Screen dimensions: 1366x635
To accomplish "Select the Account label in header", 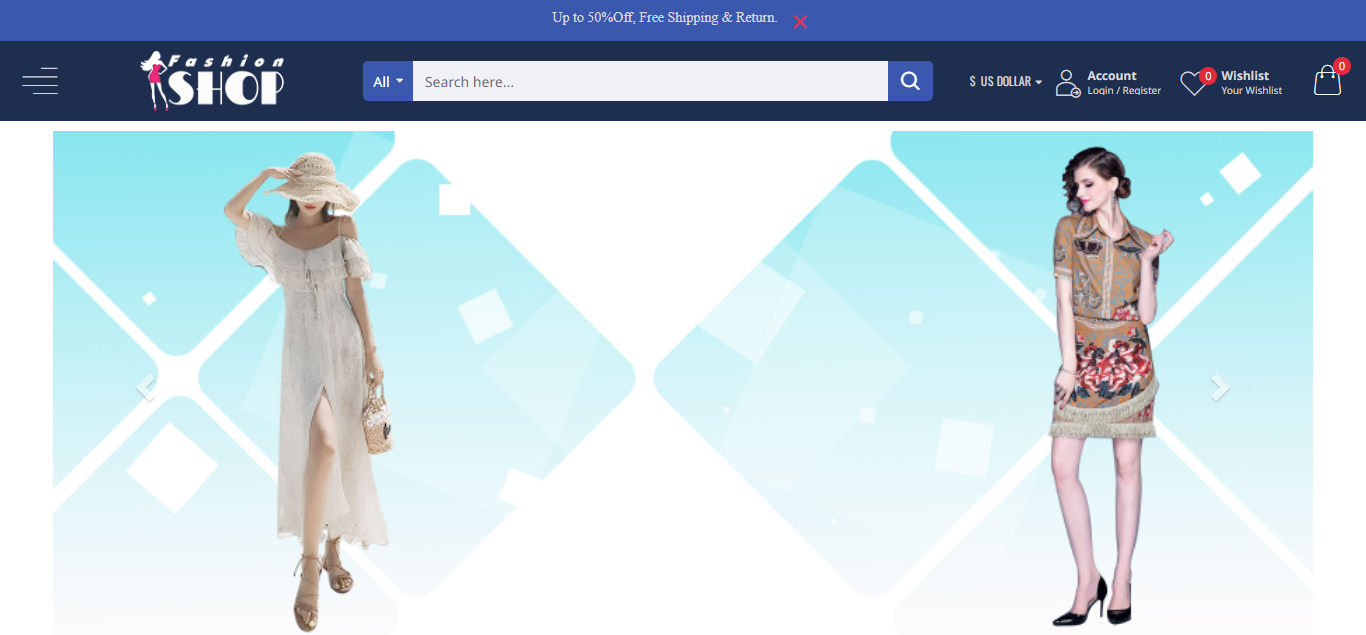I will [x=1111, y=75].
